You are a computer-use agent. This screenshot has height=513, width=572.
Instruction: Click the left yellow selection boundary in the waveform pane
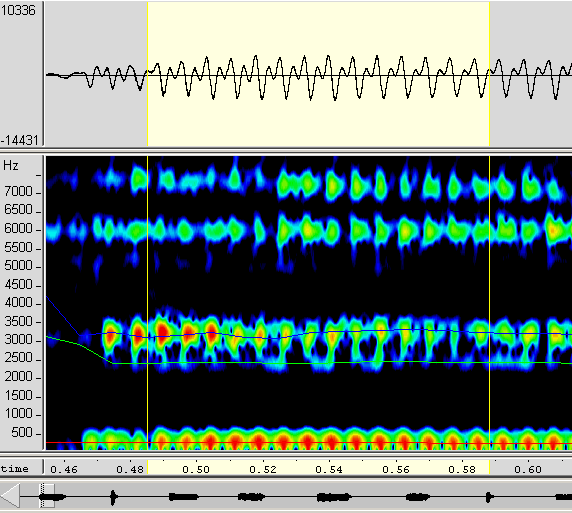[x=147, y=74]
